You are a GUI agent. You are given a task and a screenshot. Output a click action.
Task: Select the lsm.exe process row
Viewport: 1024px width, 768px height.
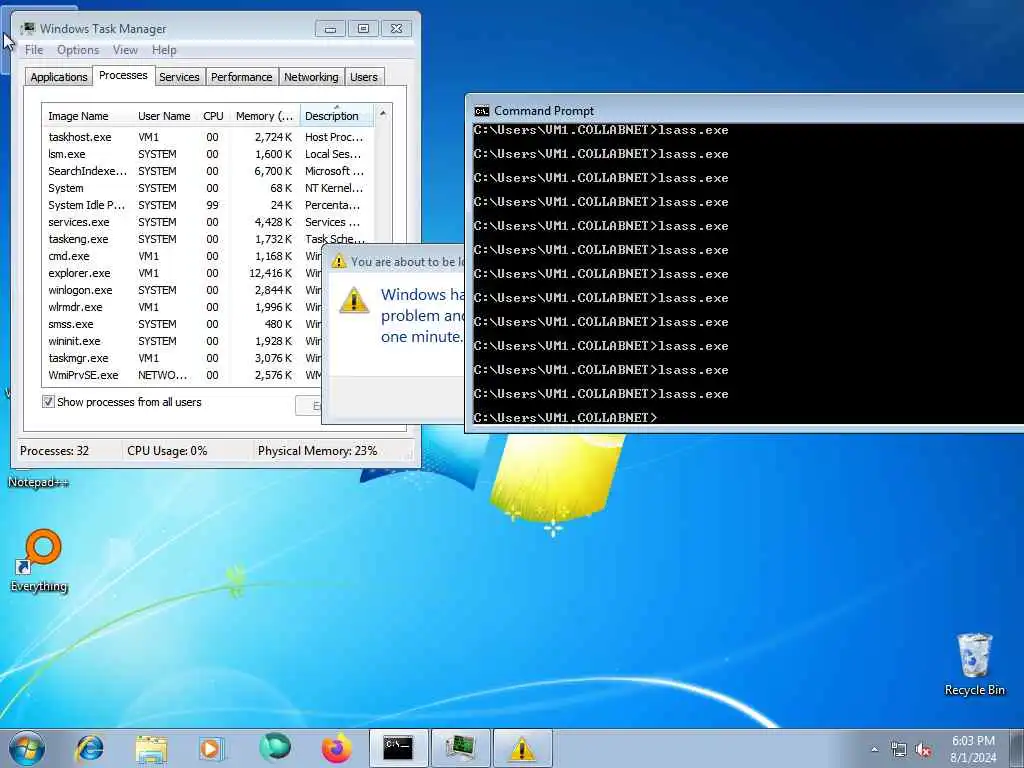pyautogui.click(x=208, y=154)
